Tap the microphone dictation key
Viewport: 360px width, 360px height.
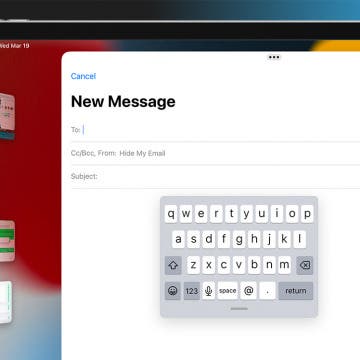209,291
